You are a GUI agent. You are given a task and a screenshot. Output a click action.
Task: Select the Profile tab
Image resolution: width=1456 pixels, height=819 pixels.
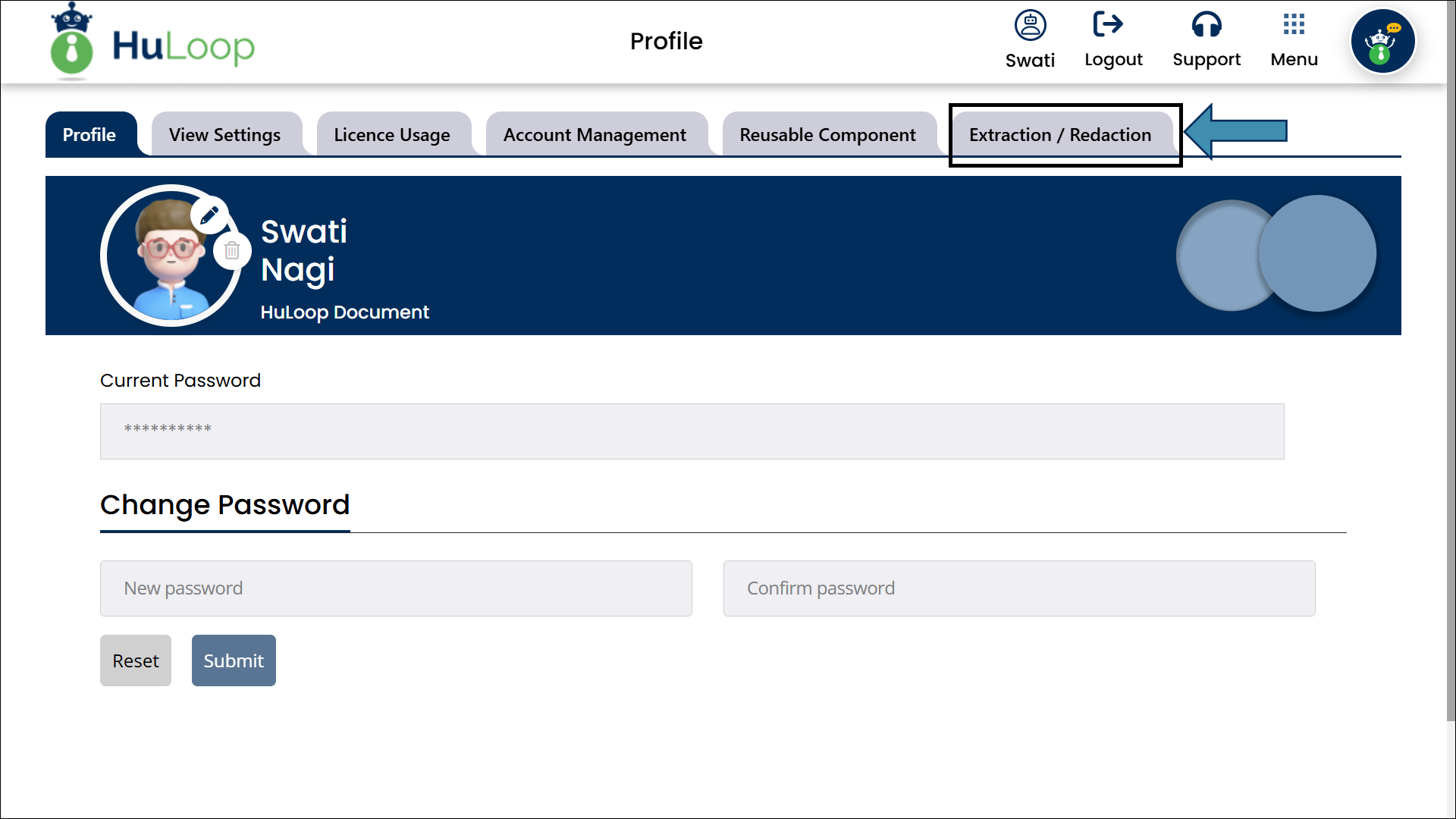(x=89, y=135)
